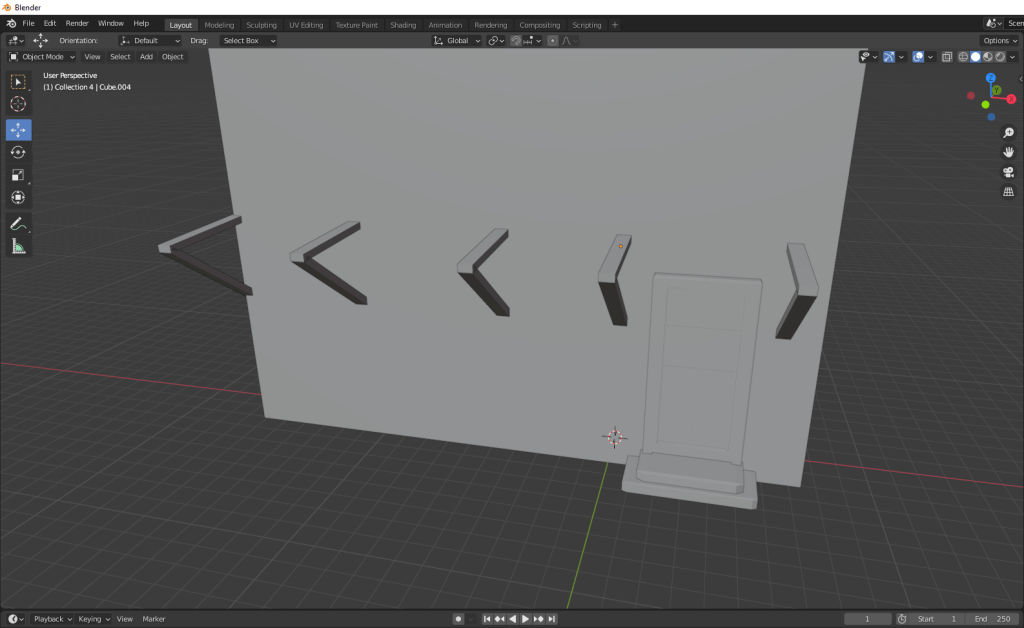
Task: Select the Transform tool
Action: (x=18, y=198)
